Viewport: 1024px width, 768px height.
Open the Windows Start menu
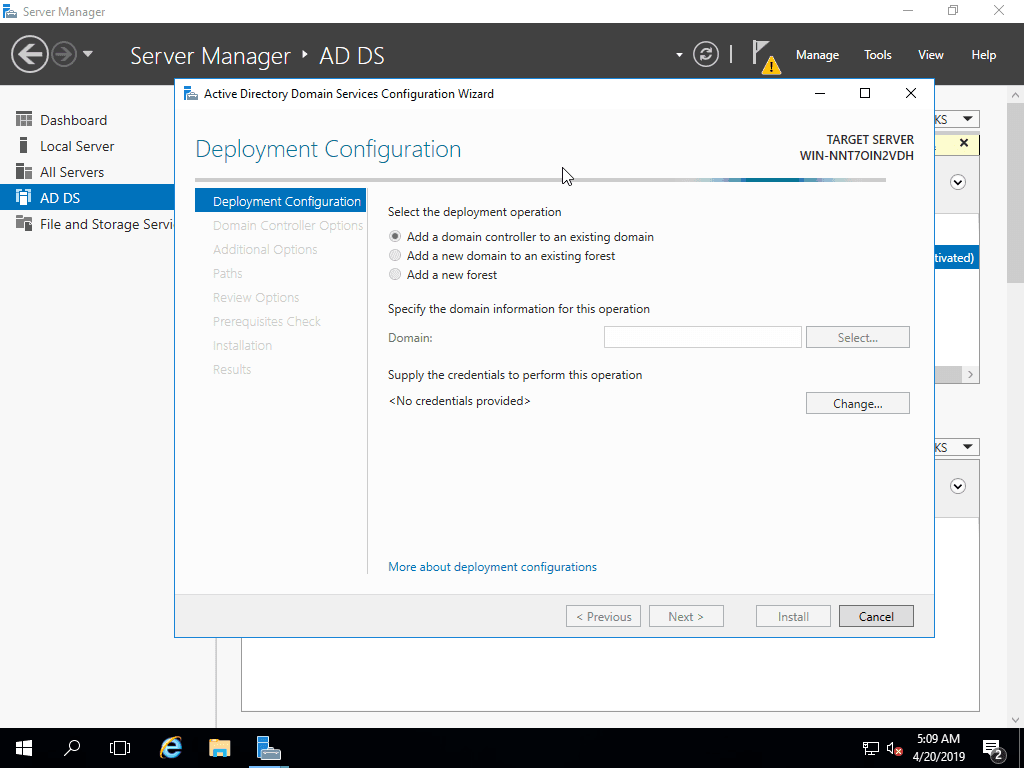click(x=24, y=748)
